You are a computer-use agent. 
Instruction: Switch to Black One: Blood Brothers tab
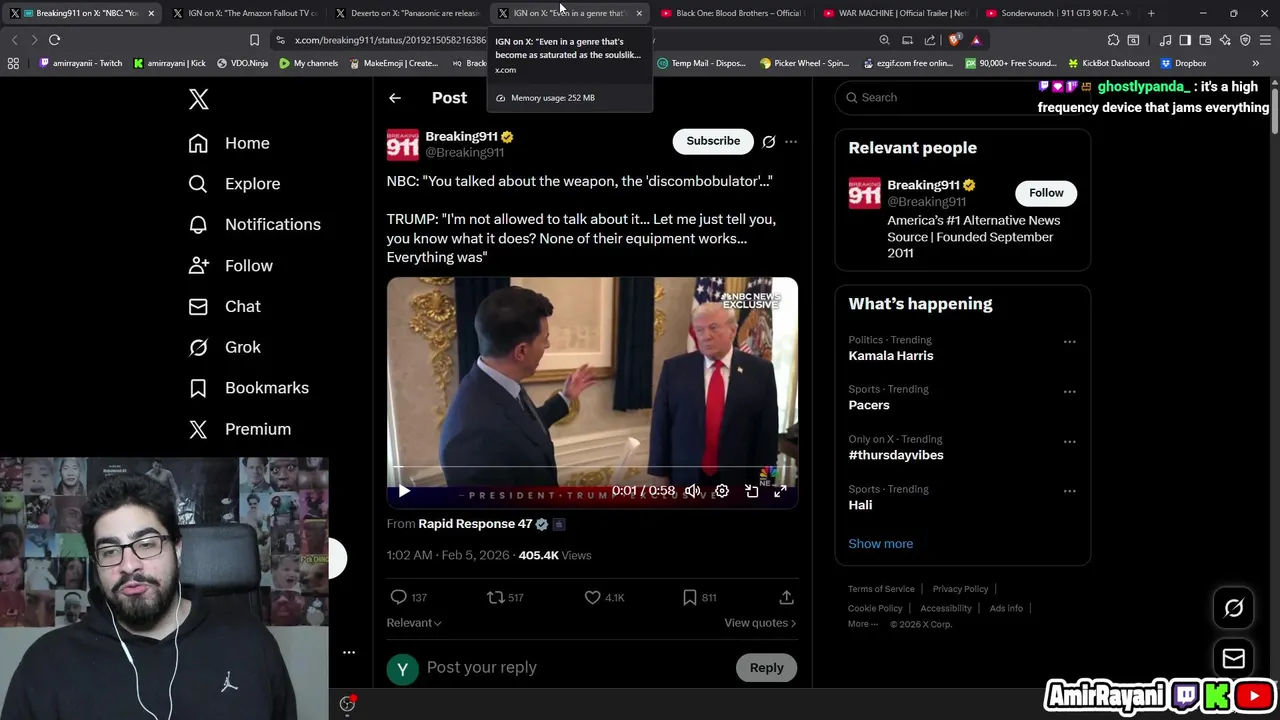732,13
